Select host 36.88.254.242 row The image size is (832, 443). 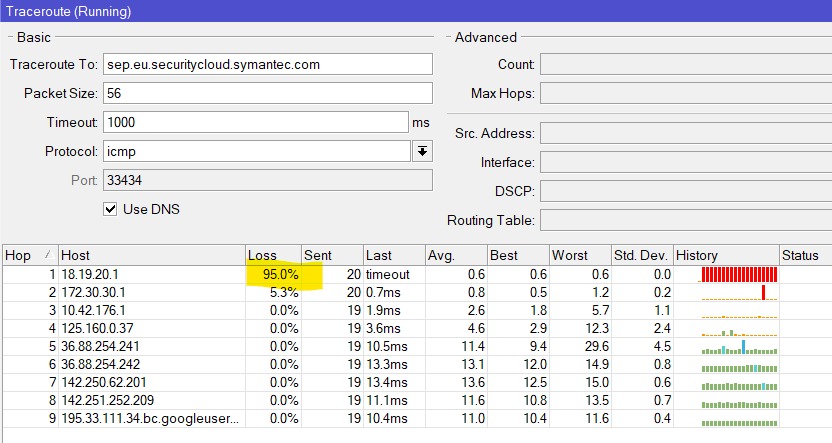click(x=416, y=364)
